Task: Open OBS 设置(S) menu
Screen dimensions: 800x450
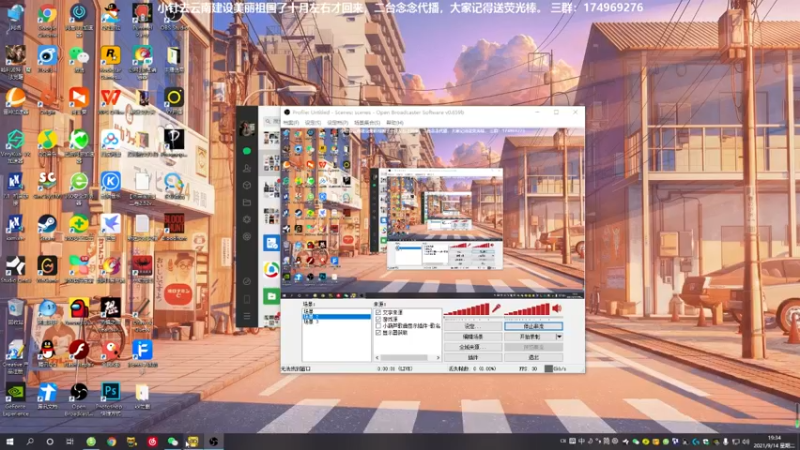Action: click(313, 123)
